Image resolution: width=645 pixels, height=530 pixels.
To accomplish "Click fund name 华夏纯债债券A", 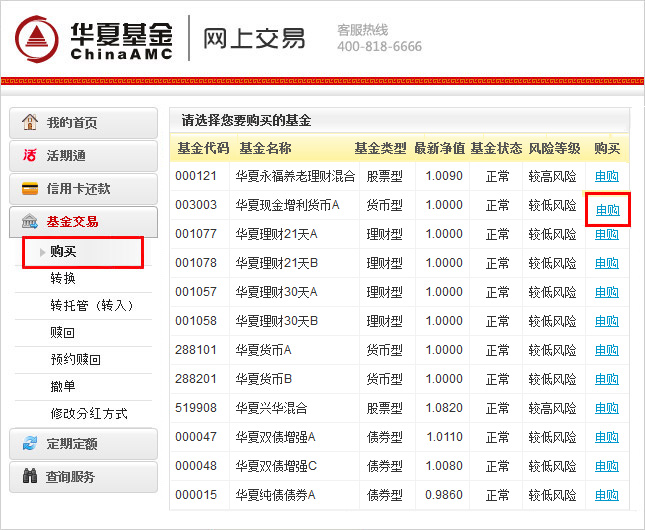I will [275, 495].
